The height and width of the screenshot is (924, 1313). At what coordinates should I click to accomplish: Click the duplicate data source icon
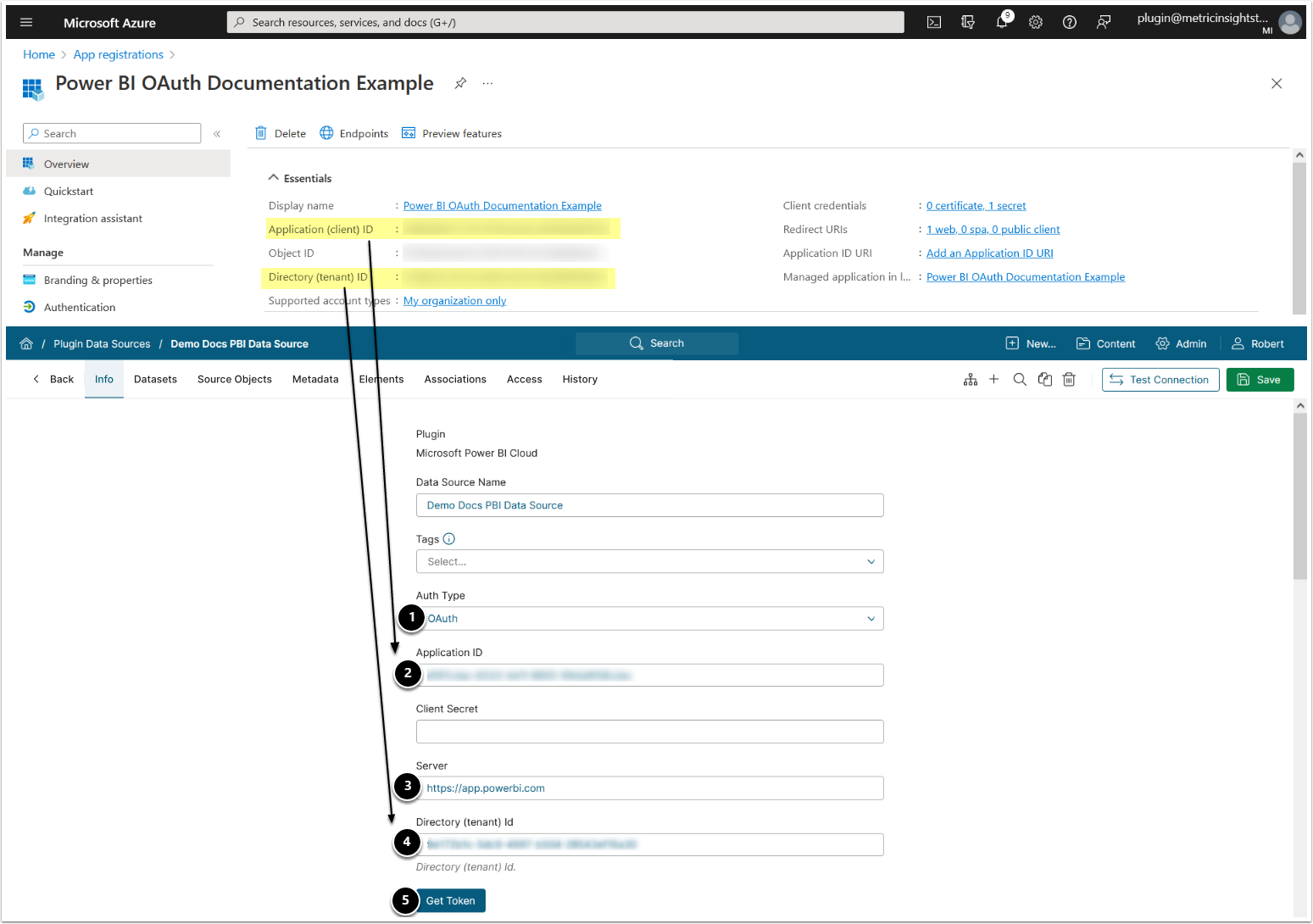(1045, 380)
